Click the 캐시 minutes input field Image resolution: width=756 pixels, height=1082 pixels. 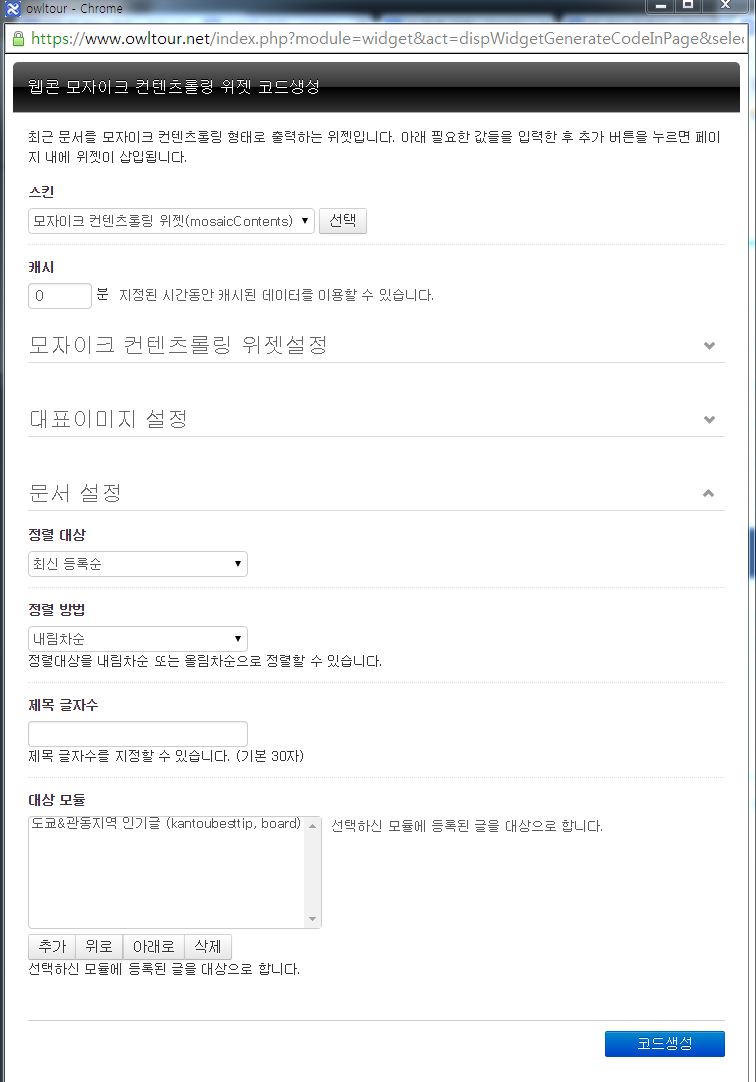click(60, 295)
